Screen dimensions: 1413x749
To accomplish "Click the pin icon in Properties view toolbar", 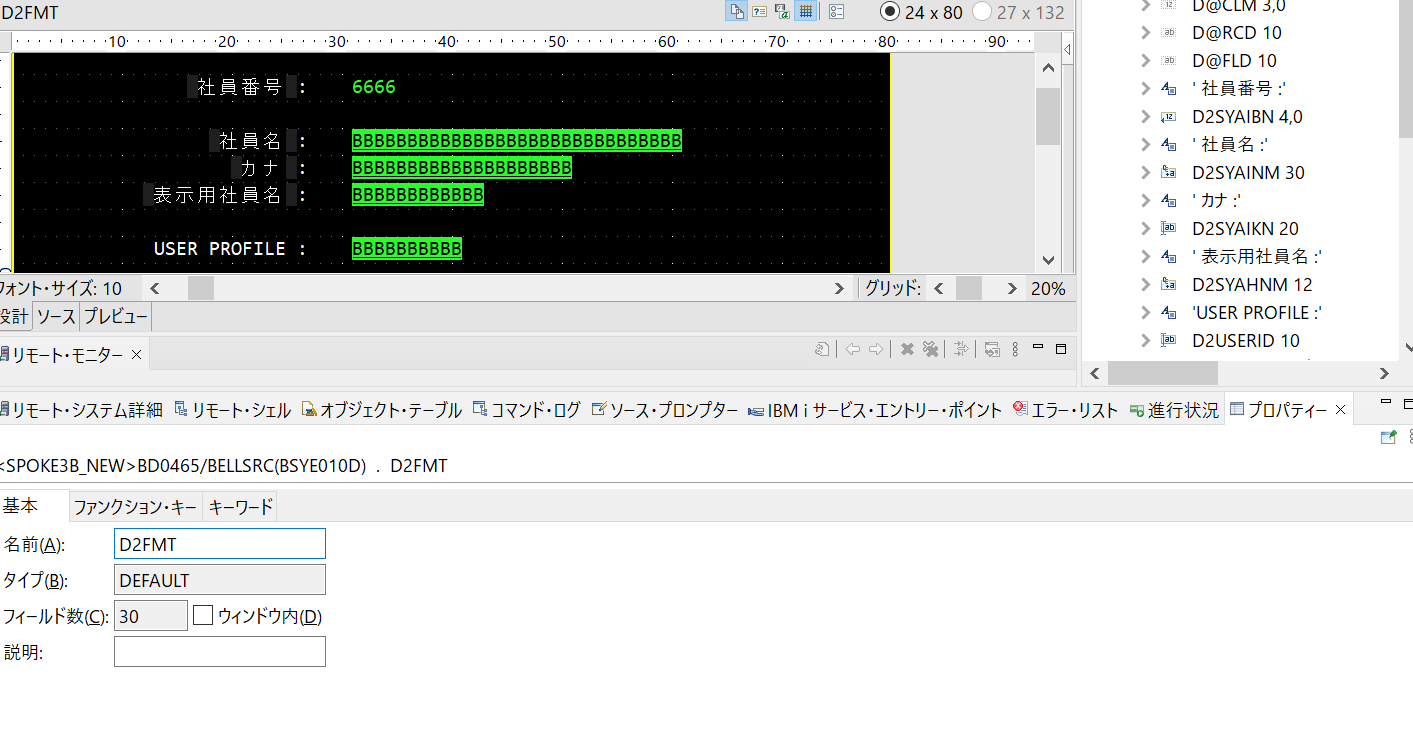I will [1388, 437].
